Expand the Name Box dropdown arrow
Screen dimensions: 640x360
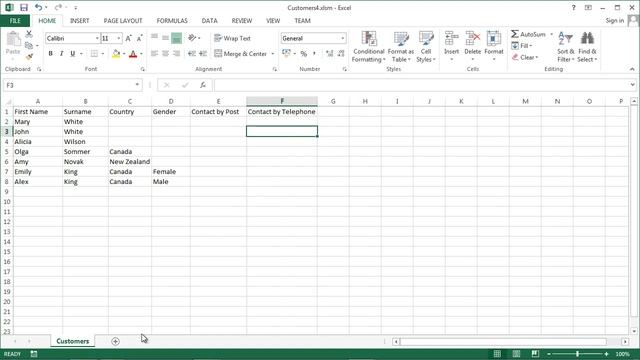coord(137,85)
